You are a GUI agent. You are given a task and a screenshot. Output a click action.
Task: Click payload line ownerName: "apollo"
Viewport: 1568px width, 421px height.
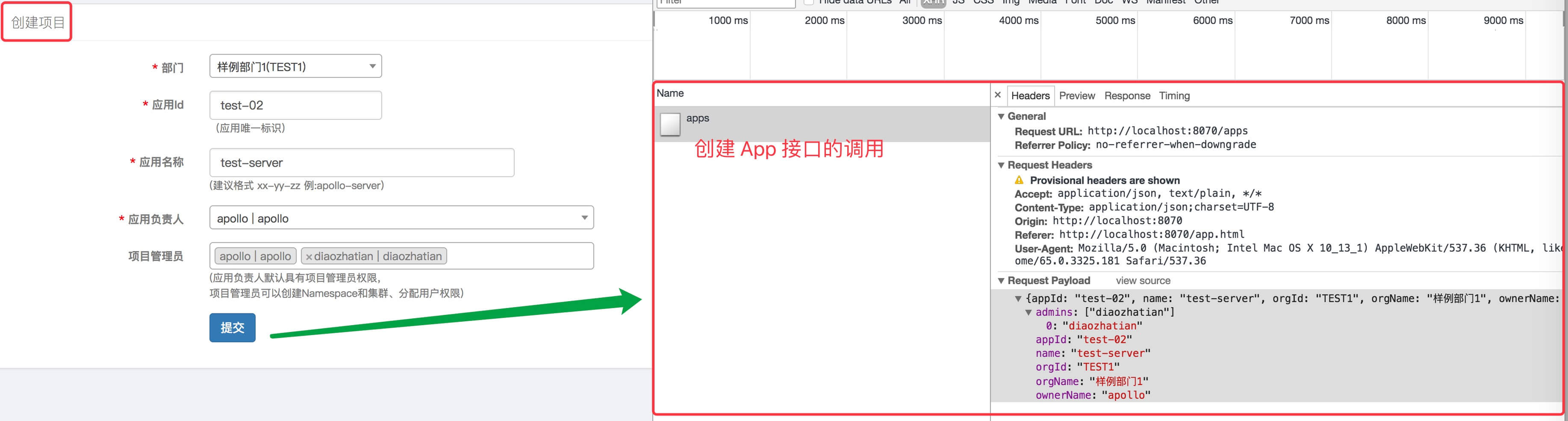pos(1093,396)
